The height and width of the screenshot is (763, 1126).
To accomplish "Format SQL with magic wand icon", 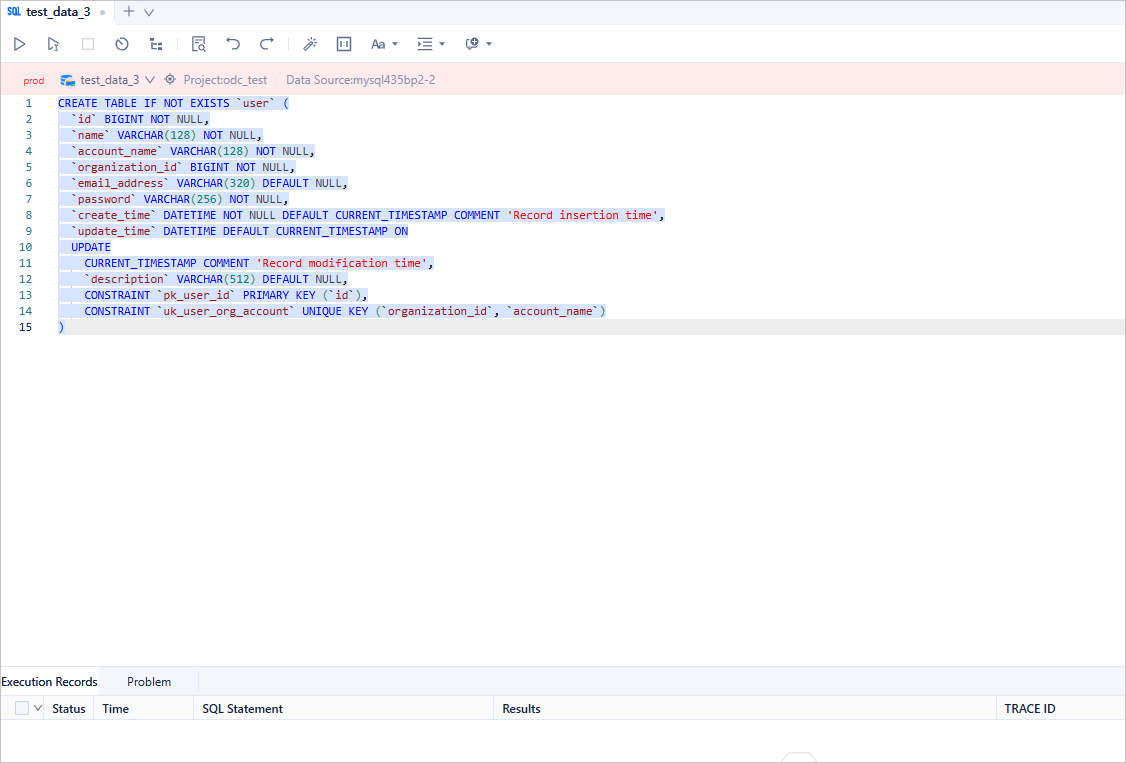I will 310,44.
